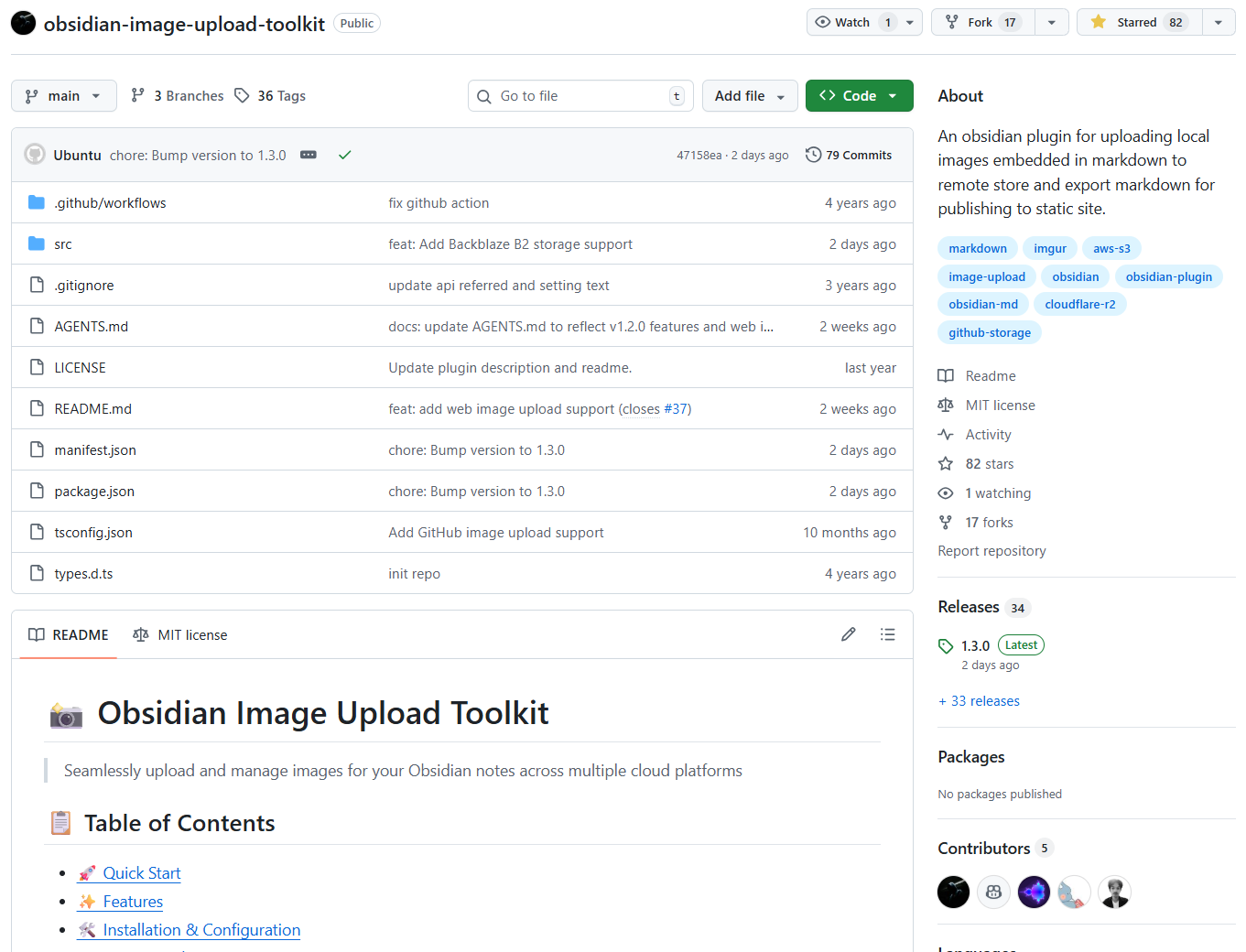Click the Activity pulse icon in sidebar
Screen dimensions: 1246x952
pyautogui.click(x=945, y=434)
